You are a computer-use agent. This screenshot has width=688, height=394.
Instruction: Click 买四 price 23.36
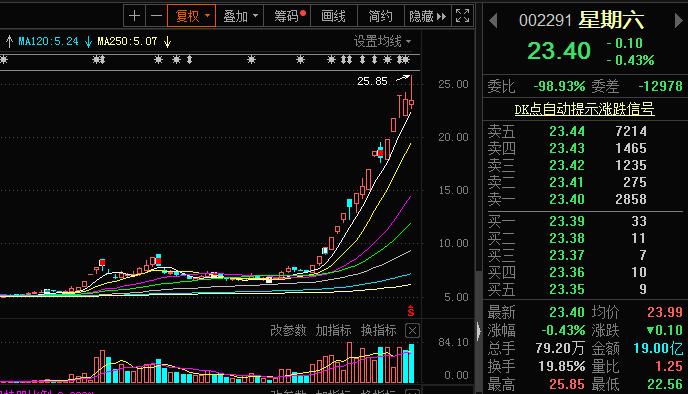click(567, 272)
